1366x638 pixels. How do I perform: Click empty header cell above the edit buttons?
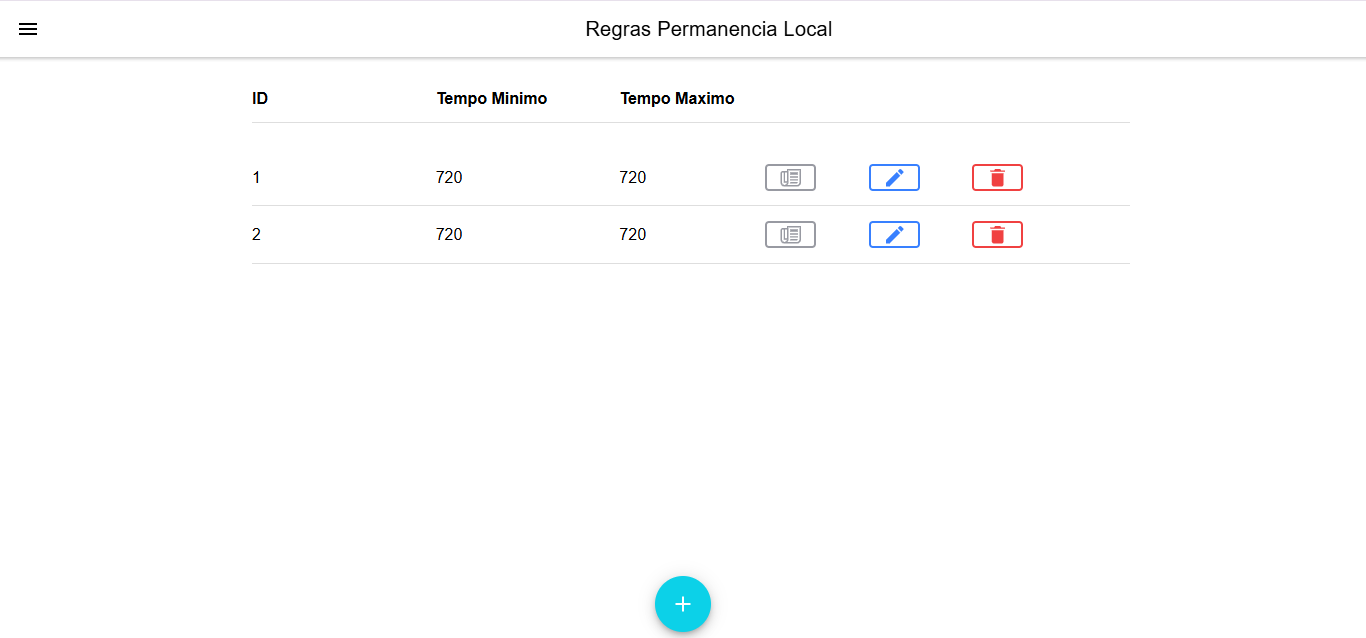click(894, 98)
